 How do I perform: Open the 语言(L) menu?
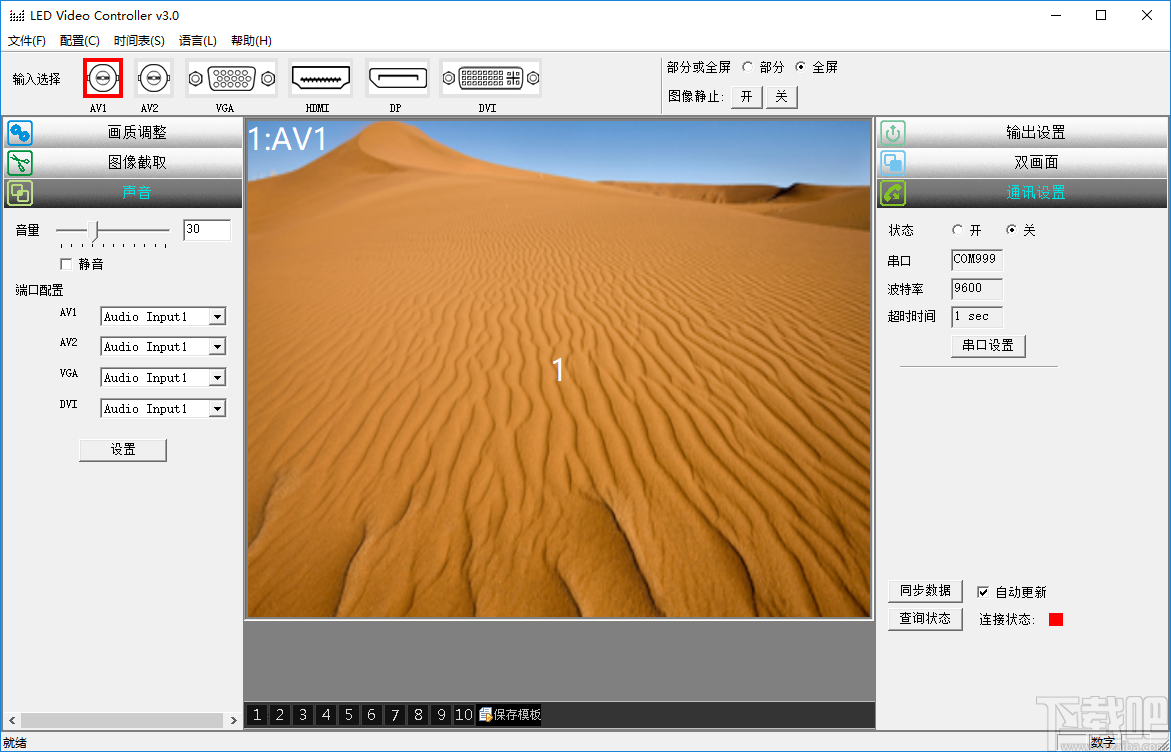198,40
